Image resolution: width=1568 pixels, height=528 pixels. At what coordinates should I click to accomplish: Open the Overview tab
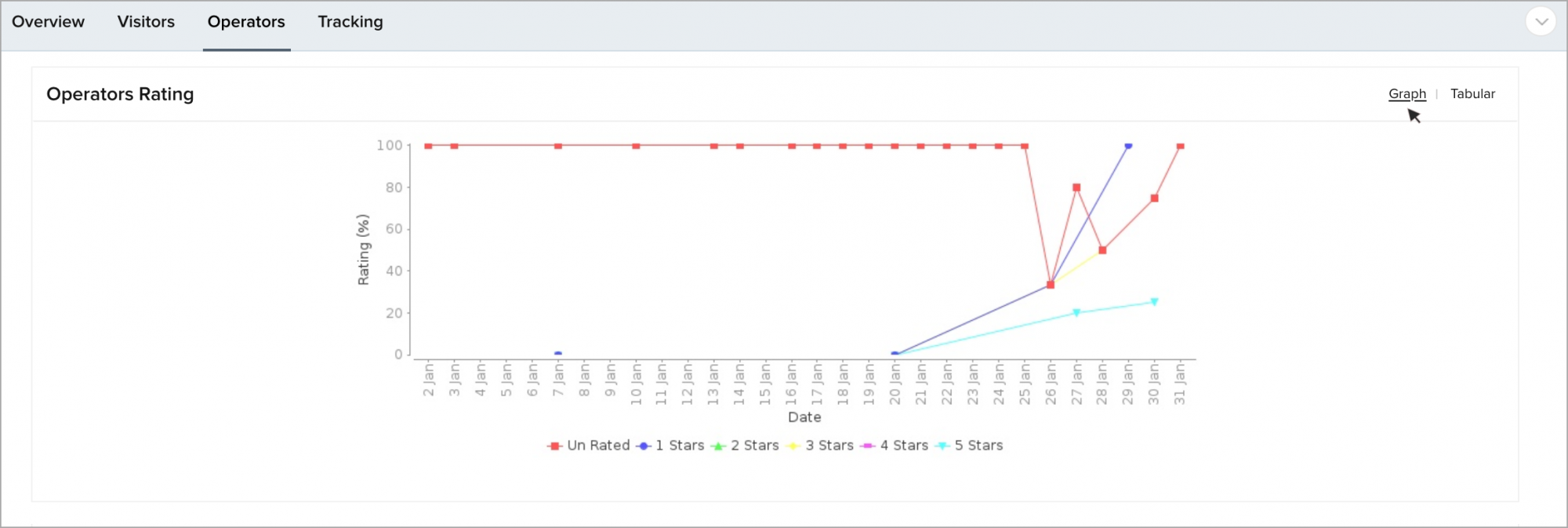point(48,22)
